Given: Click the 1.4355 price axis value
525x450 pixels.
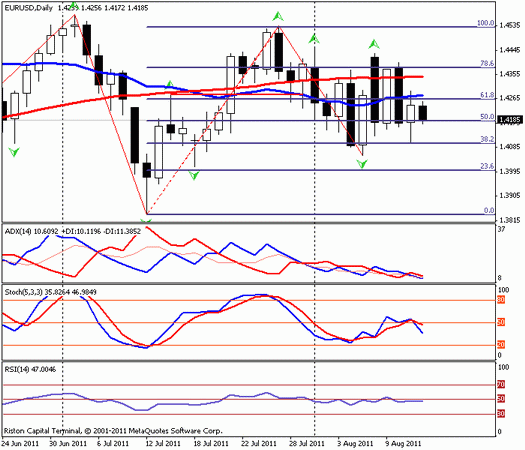Looking at the screenshot, I should (510, 74).
